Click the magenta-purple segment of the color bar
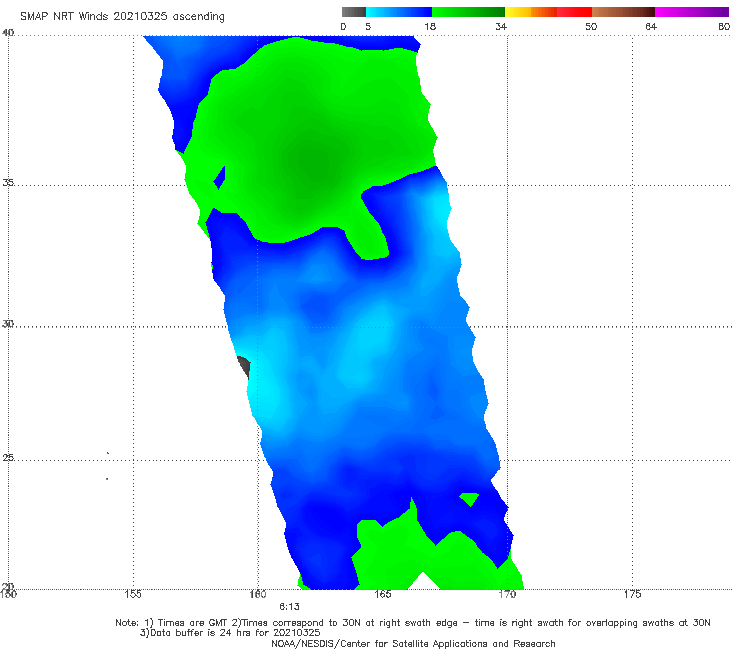The width and height of the screenshot is (740, 650). coord(692,12)
